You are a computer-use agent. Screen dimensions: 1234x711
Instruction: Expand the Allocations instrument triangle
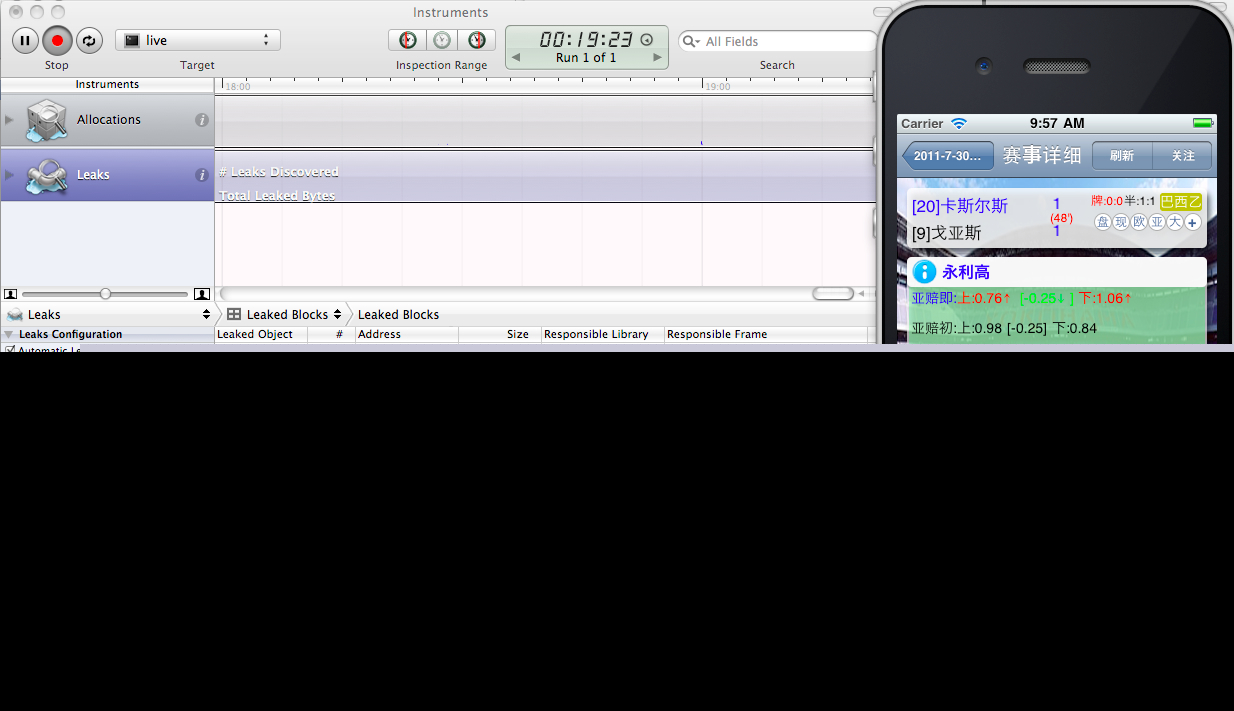pos(10,120)
